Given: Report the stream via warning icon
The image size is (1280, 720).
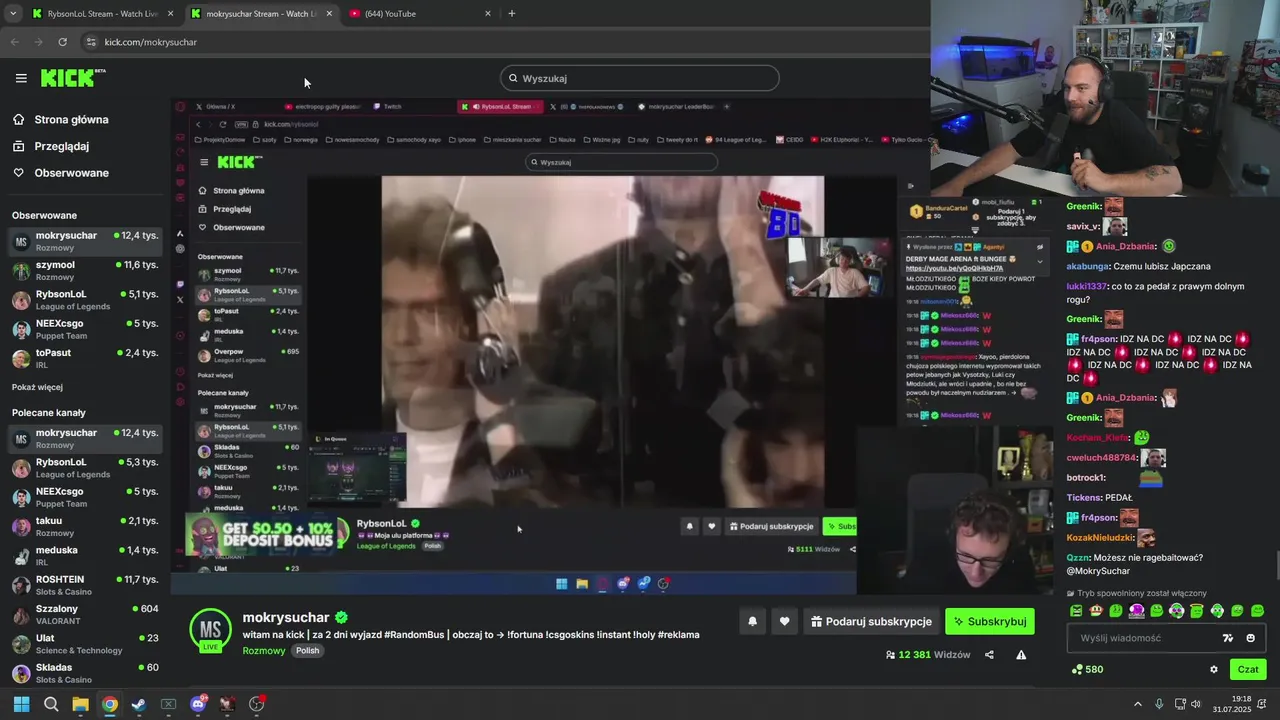Looking at the screenshot, I should click(x=1021, y=655).
